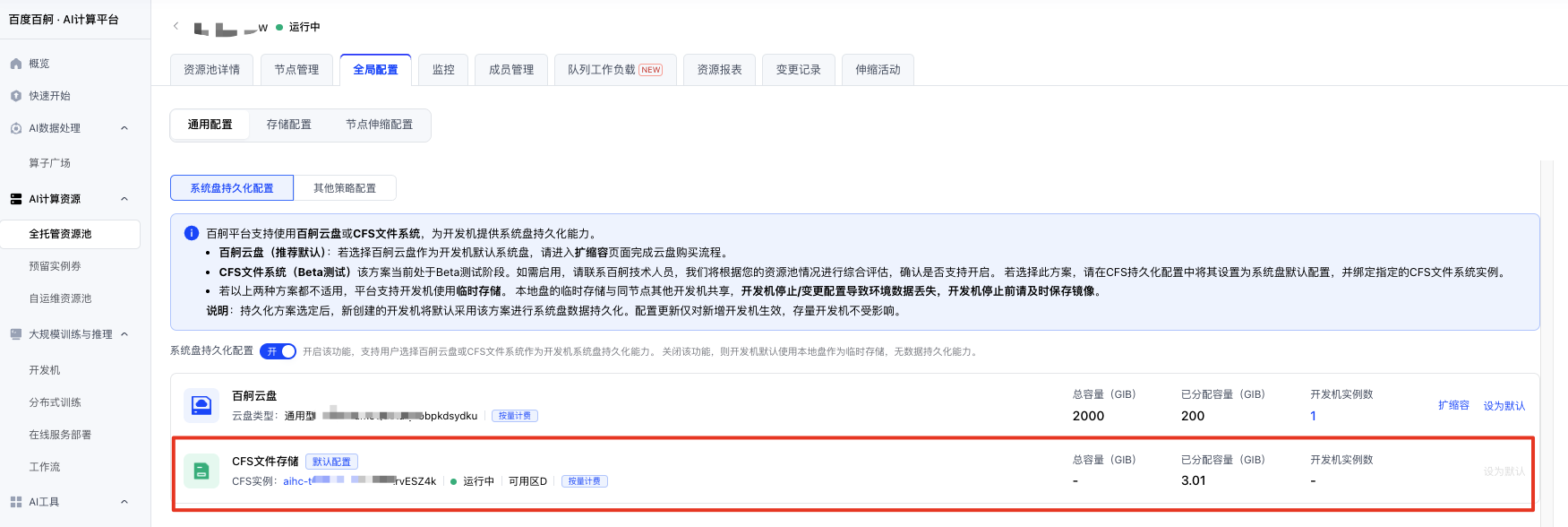Click the 百舸云盘 card title
This screenshot has height=527, width=1568.
coord(254,395)
